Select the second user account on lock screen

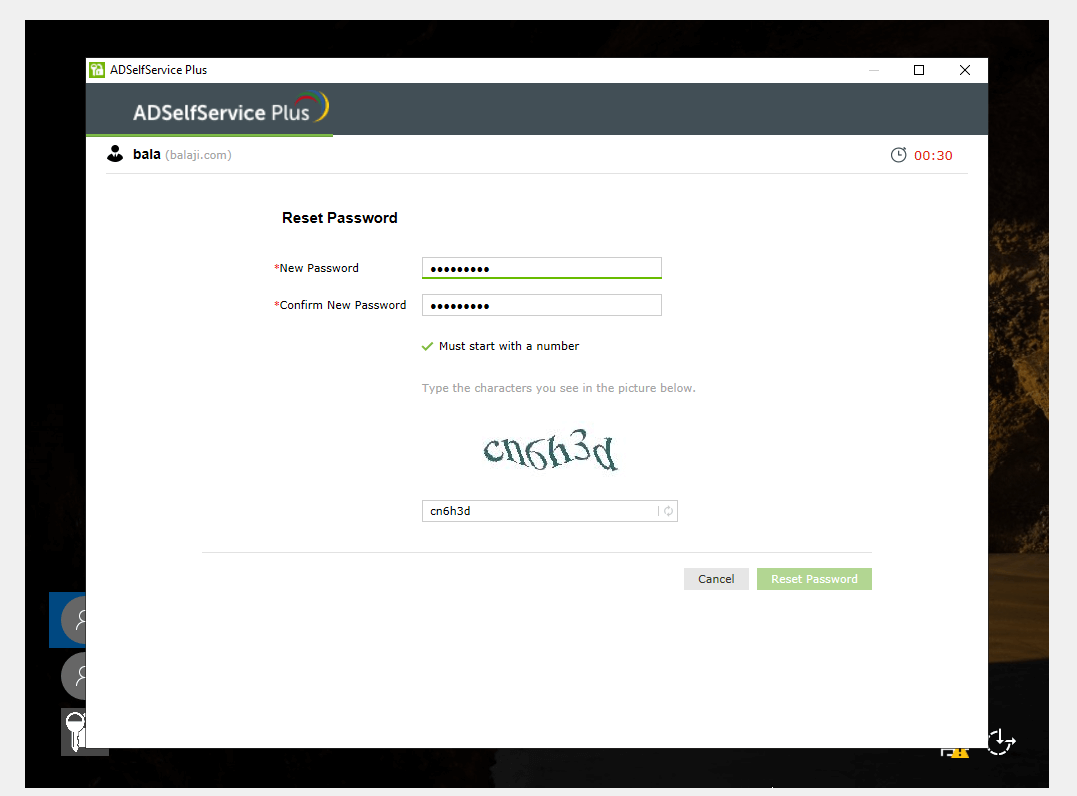pyautogui.click(x=73, y=676)
